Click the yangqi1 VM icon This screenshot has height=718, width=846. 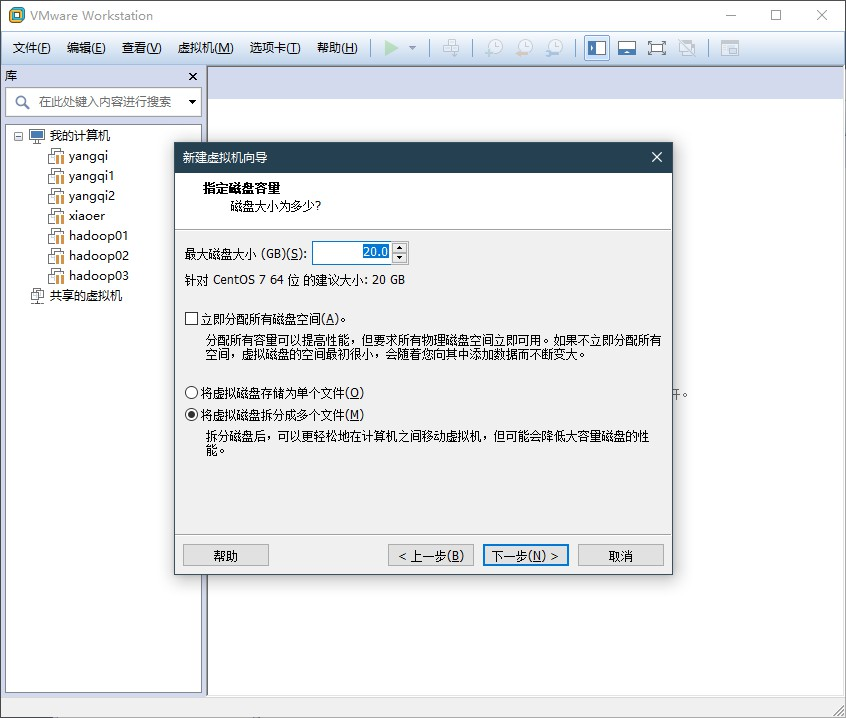pyautogui.click(x=56, y=176)
